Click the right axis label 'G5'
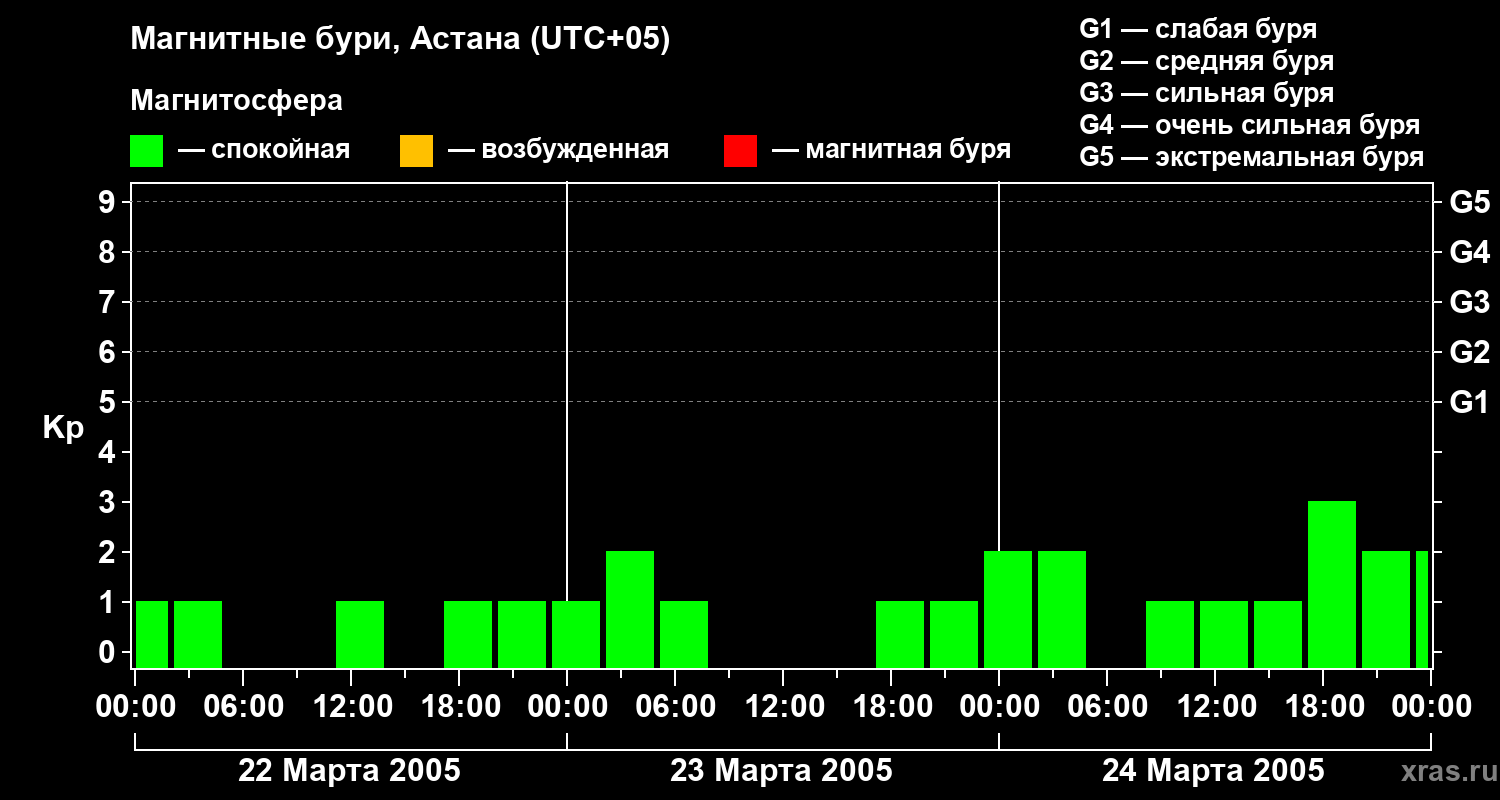The height and width of the screenshot is (800, 1500). coord(1470,202)
